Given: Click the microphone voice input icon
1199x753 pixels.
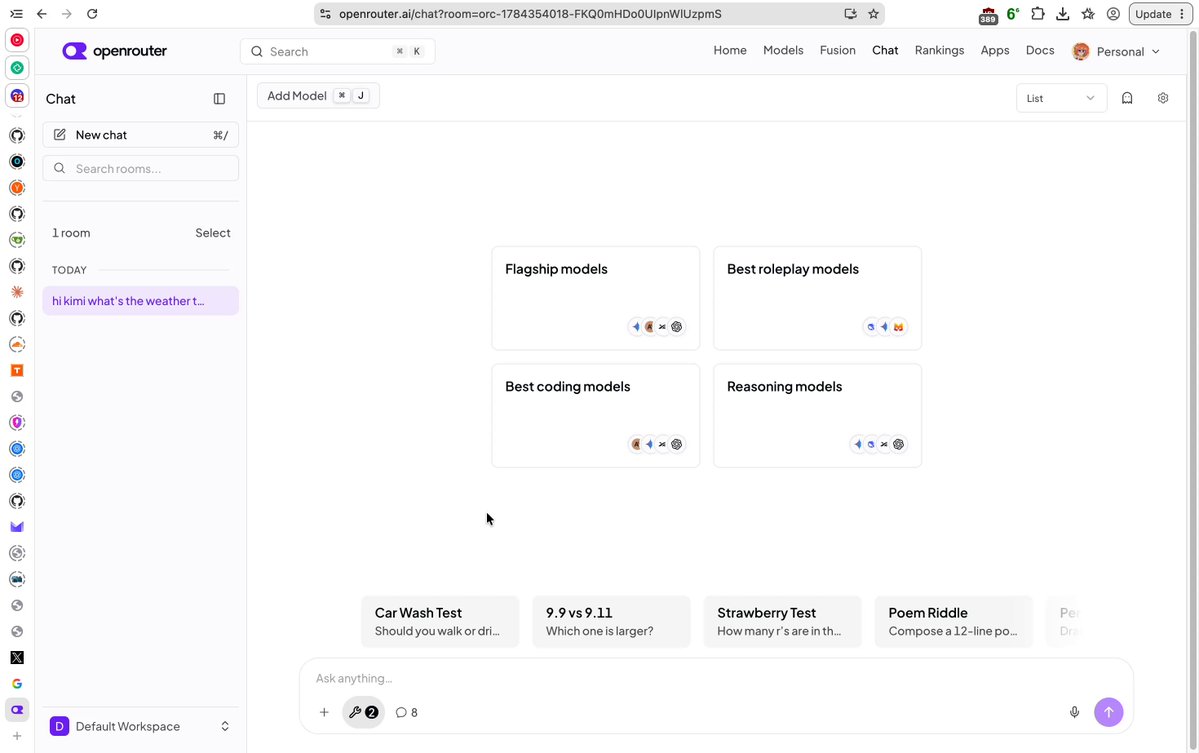Looking at the screenshot, I should [1074, 712].
